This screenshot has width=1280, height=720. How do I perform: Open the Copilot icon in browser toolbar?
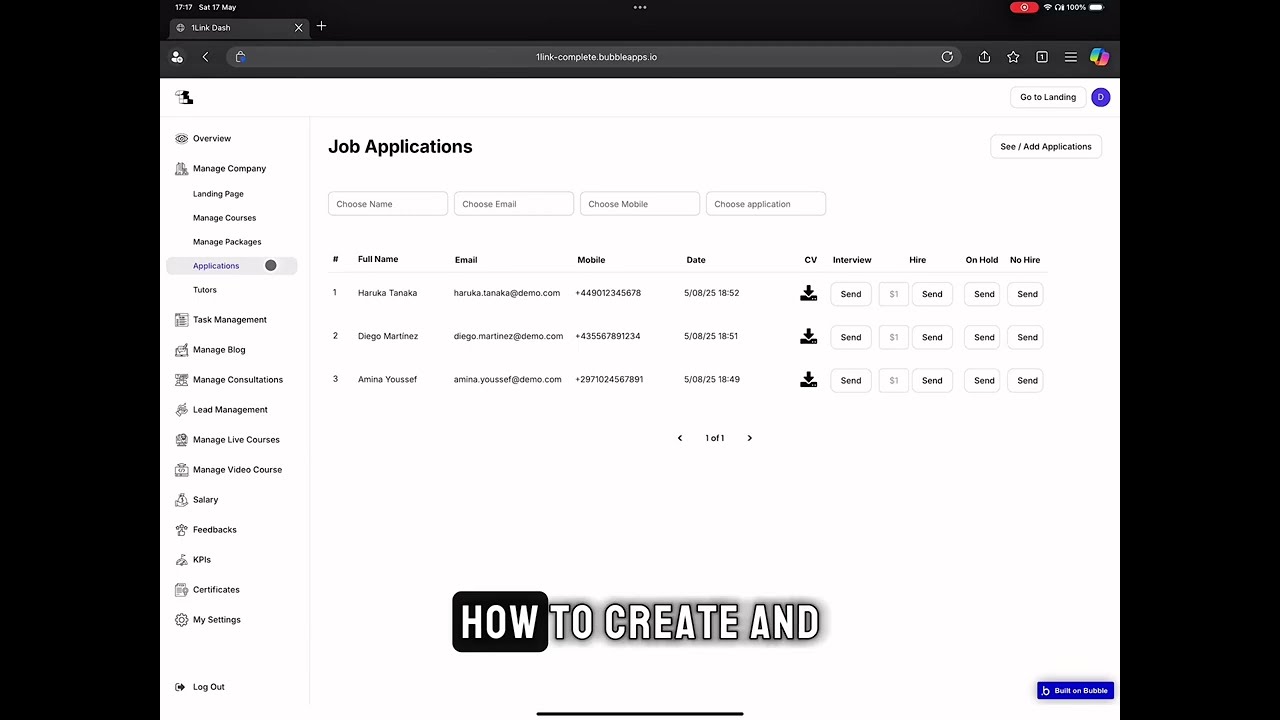pos(1099,57)
